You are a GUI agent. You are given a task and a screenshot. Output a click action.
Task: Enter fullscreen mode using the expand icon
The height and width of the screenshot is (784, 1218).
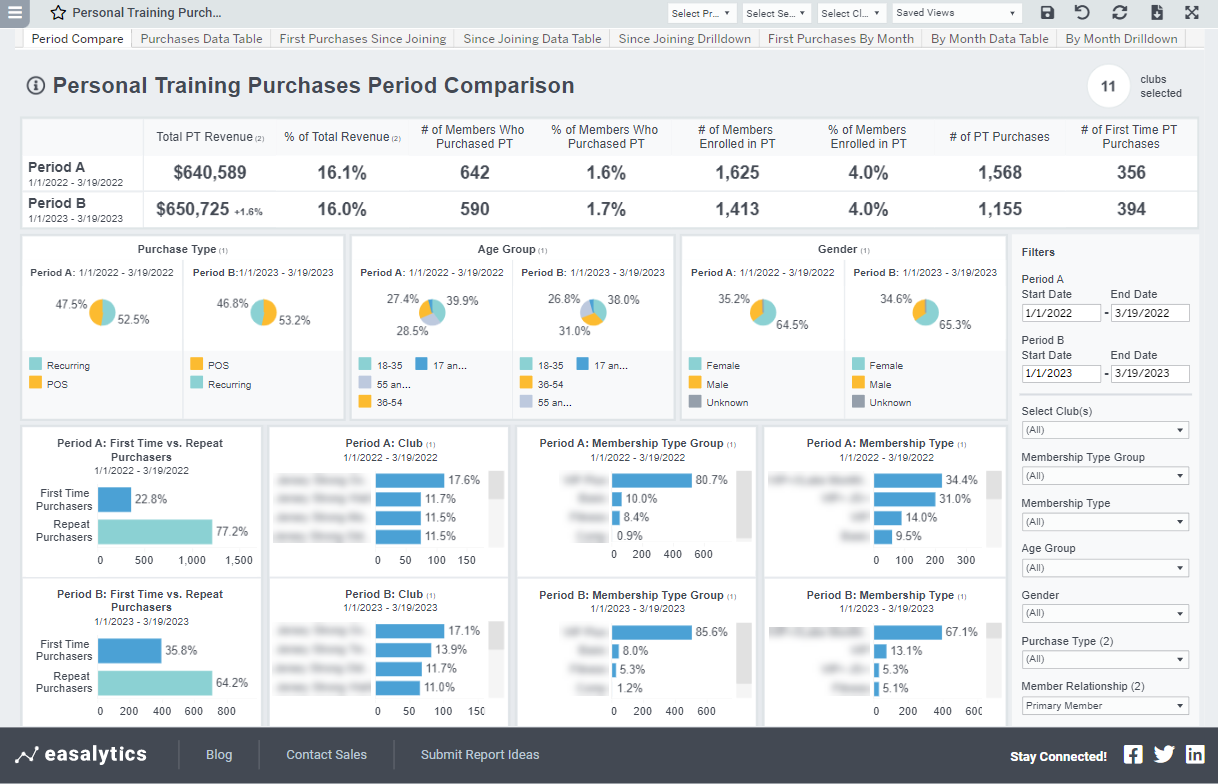click(1191, 13)
